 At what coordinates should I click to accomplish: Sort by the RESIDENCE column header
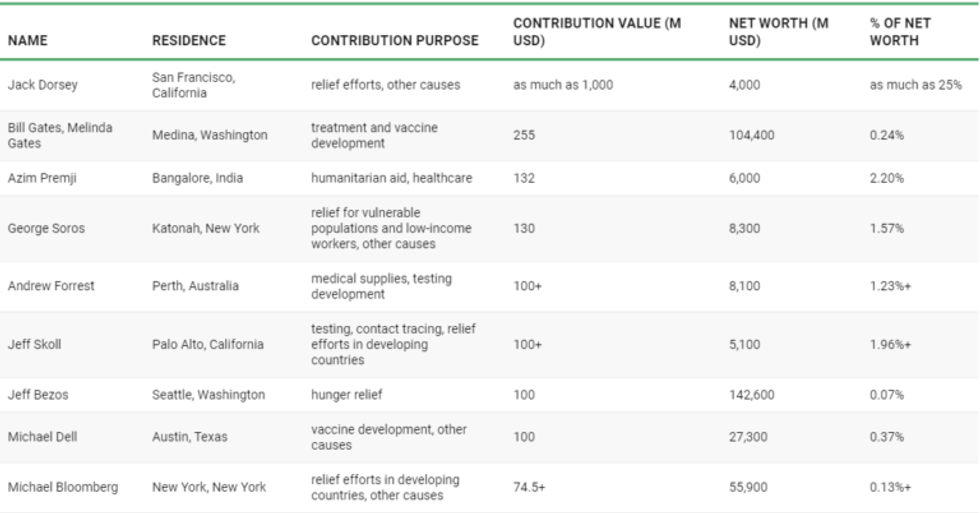pyautogui.click(x=188, y=41)
